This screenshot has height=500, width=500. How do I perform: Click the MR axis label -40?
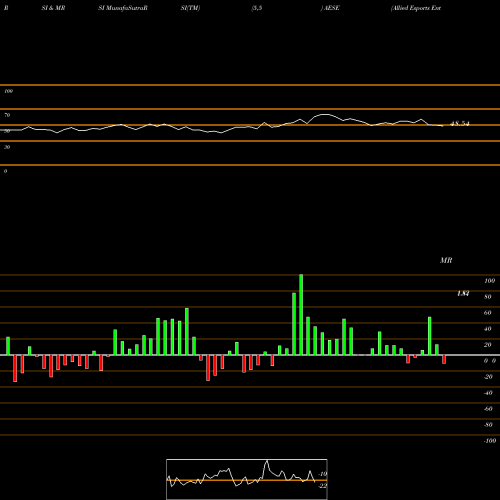click(488, 393)
